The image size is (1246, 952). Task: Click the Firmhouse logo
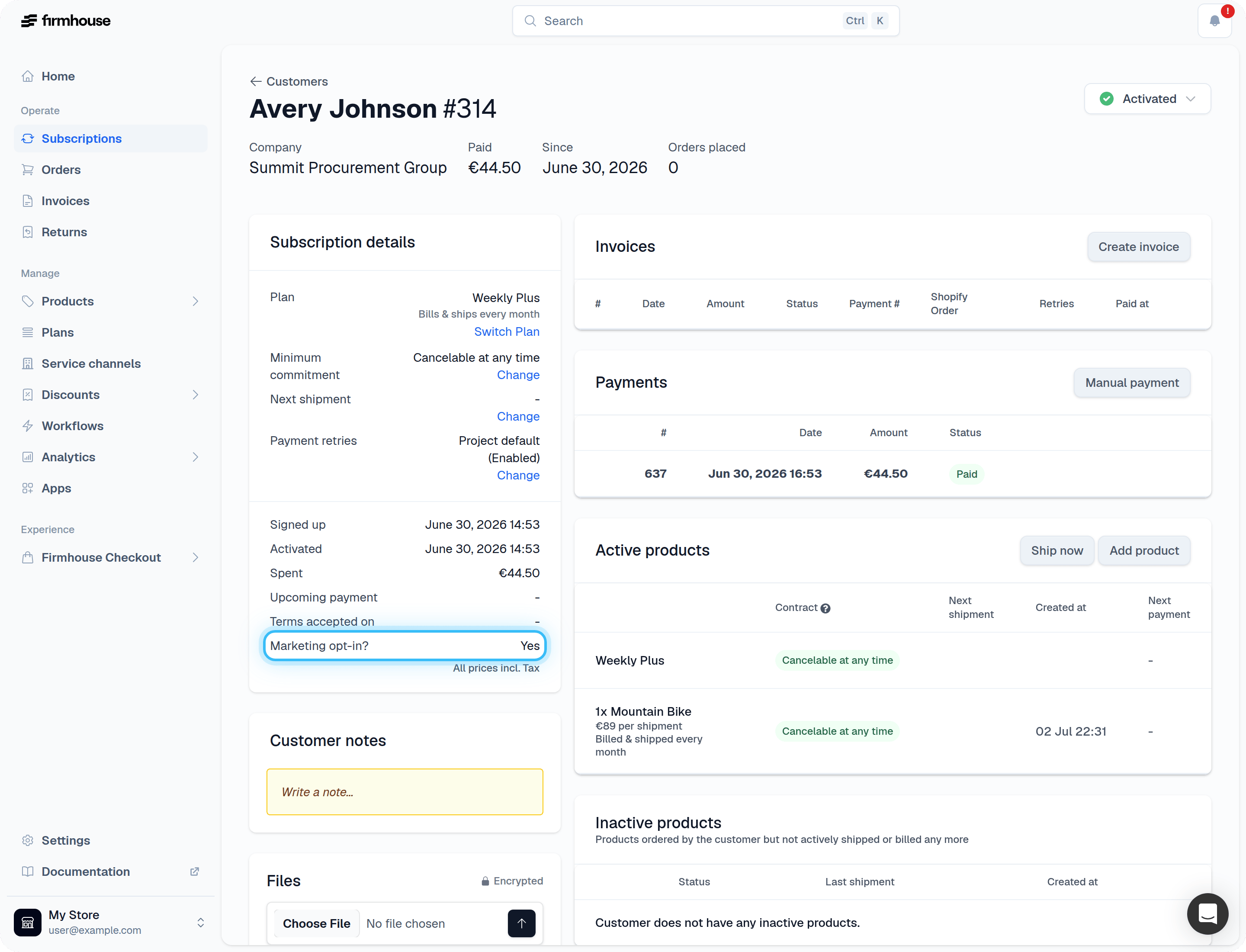(x=66, y=21)
